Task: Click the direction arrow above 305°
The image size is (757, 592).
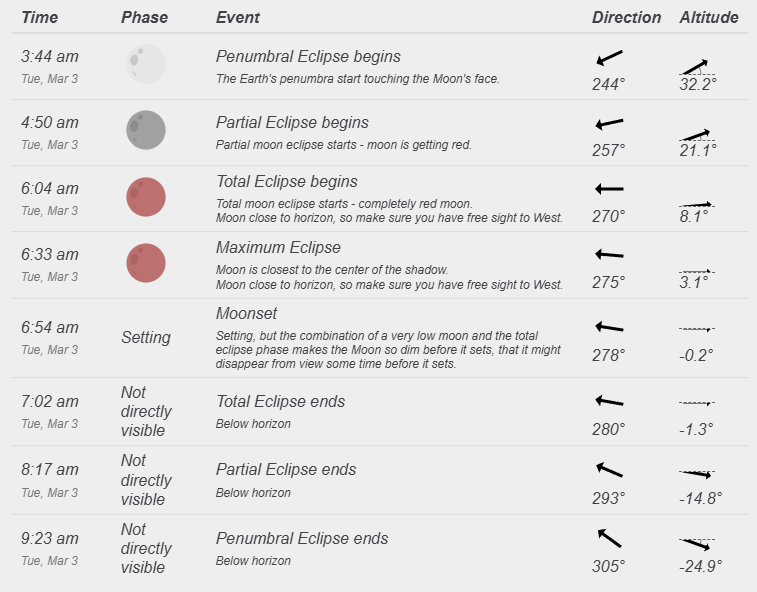Action: click(x=609, y=537)
